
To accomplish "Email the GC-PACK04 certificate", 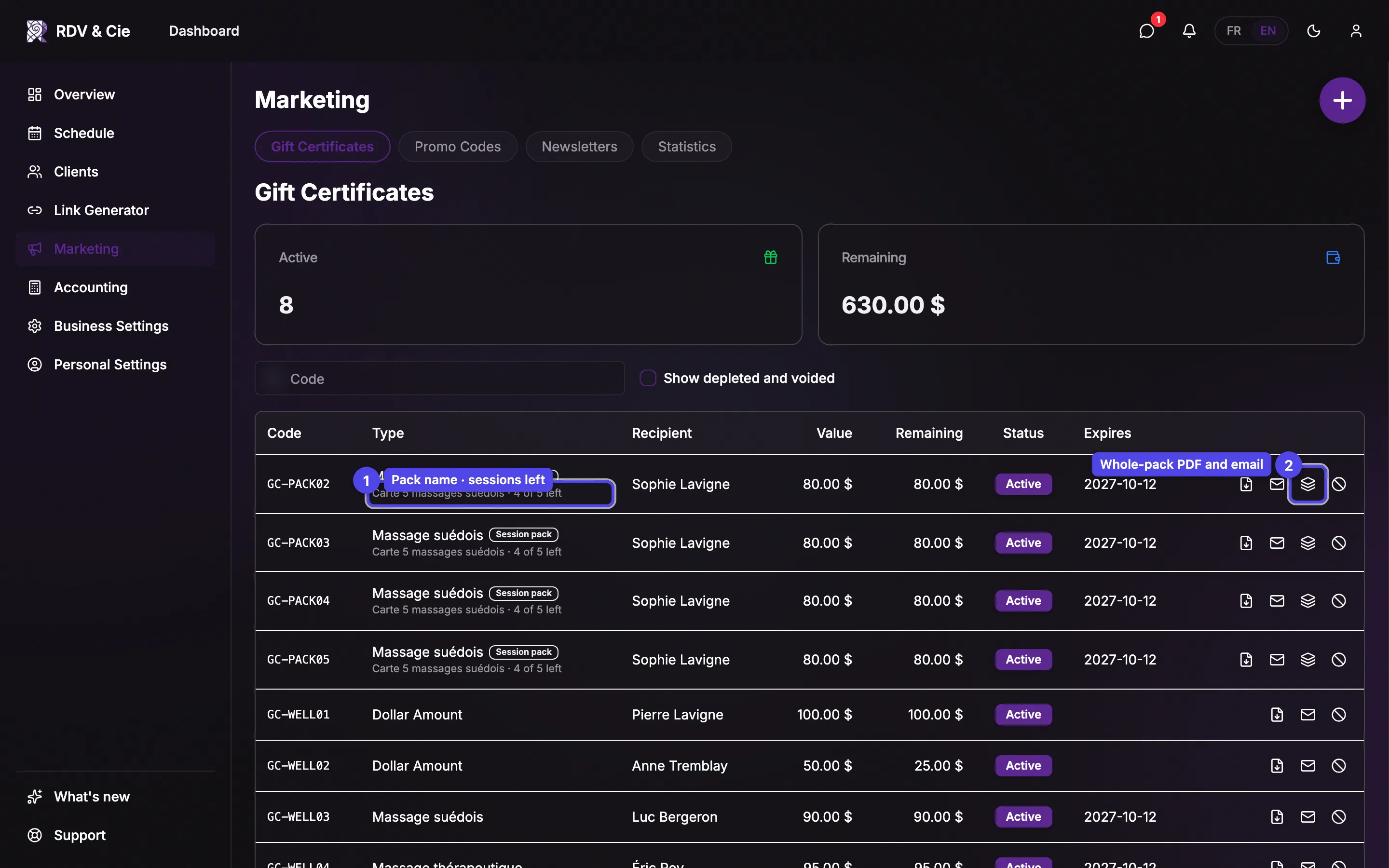I will pos(1277,600).
